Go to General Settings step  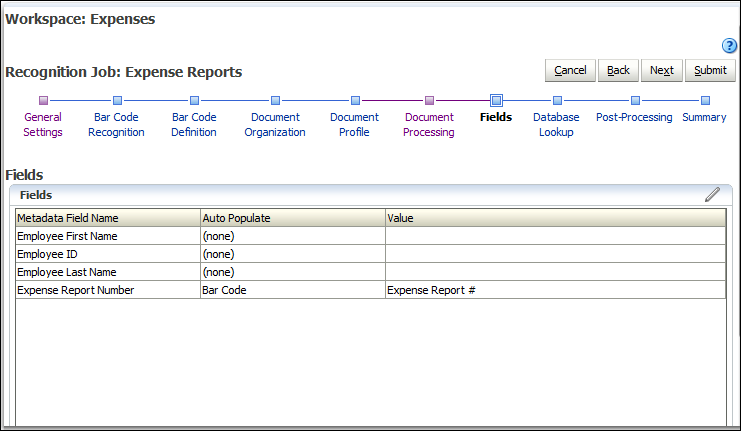pos(43,124)
